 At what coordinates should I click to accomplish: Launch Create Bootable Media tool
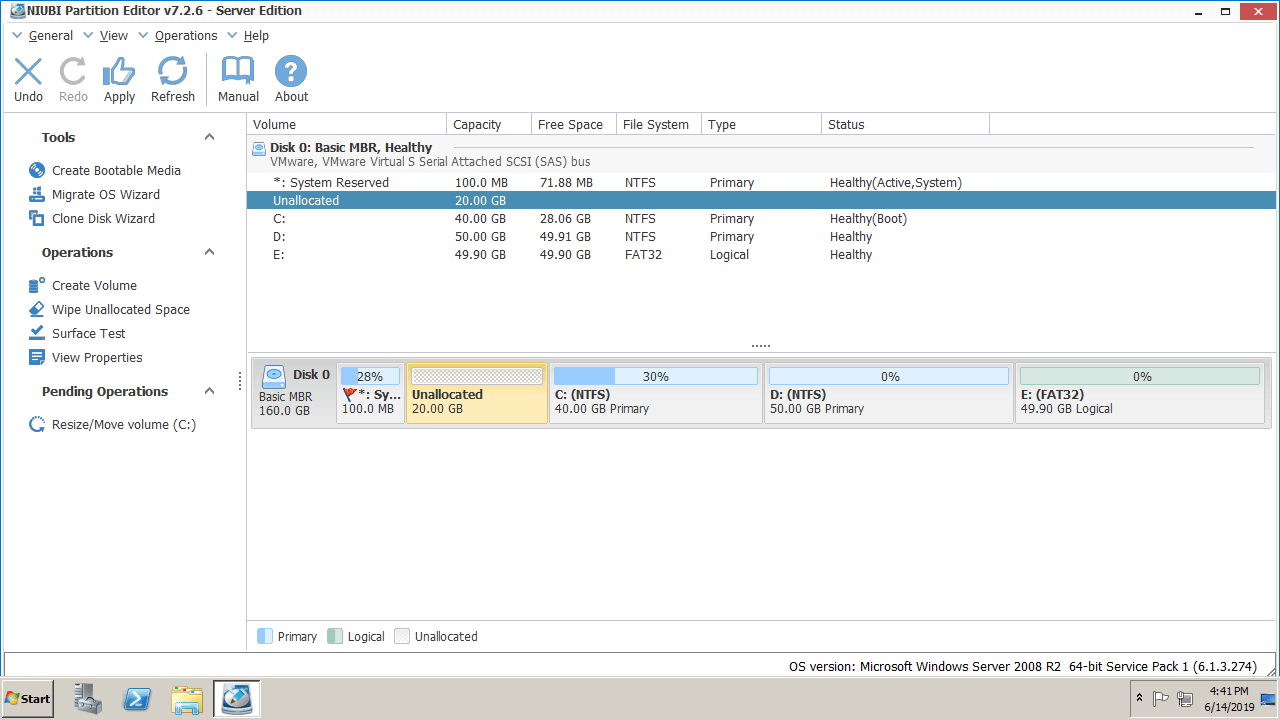(116, 171)
